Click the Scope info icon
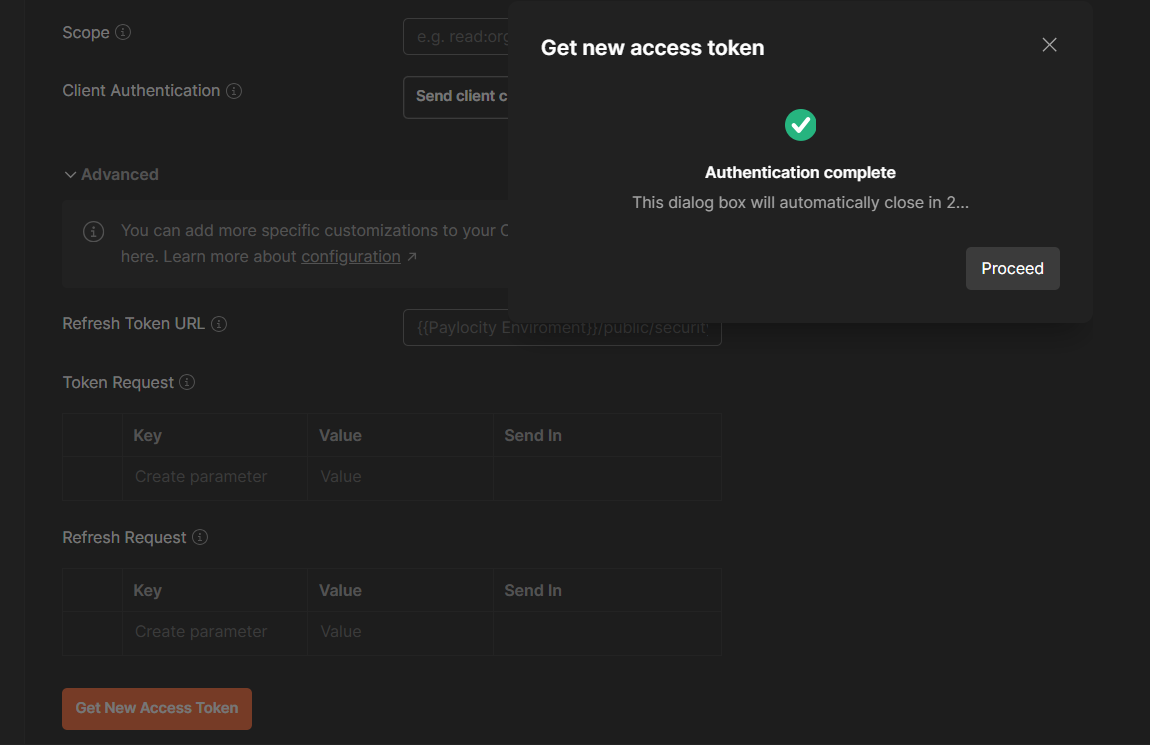 click(123, 32)
